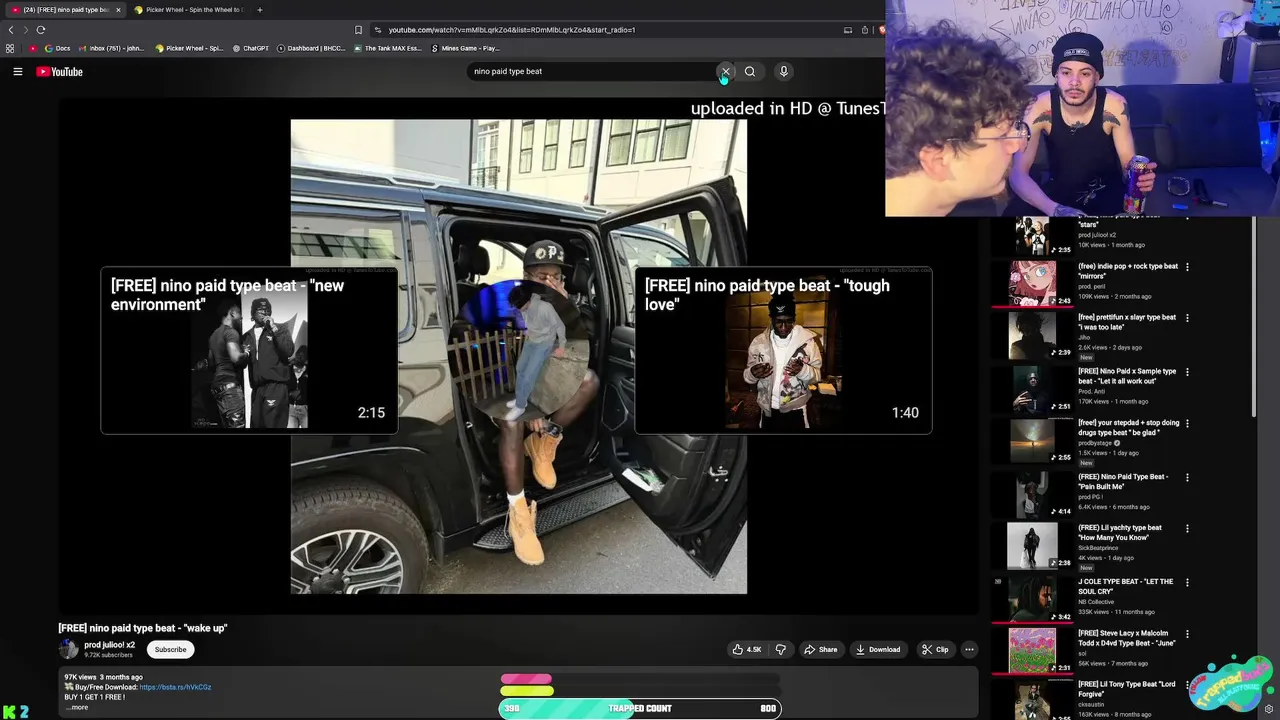Dislike the video

click(781, 649)
